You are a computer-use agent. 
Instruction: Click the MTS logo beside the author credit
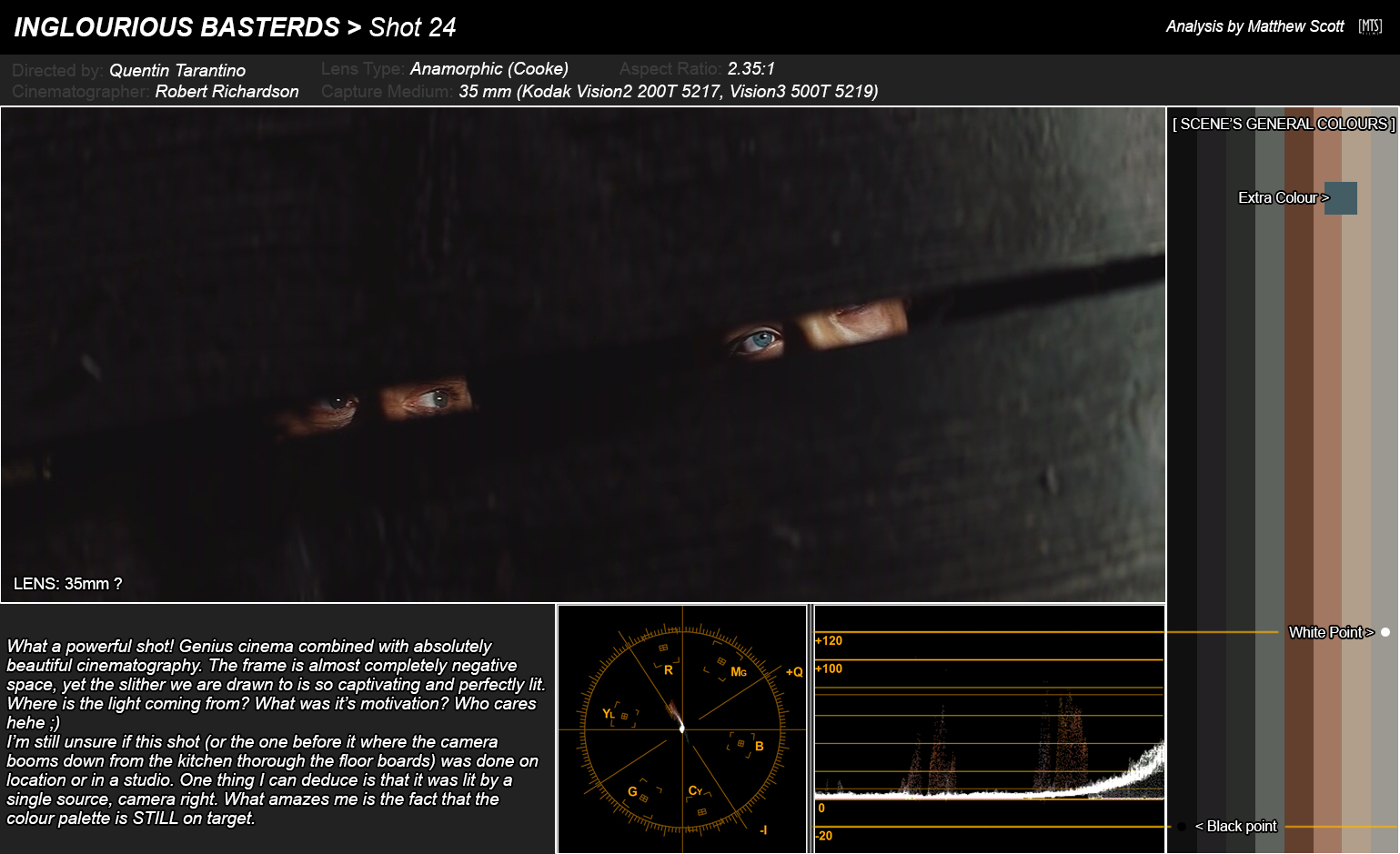(x=1370, y=26)
